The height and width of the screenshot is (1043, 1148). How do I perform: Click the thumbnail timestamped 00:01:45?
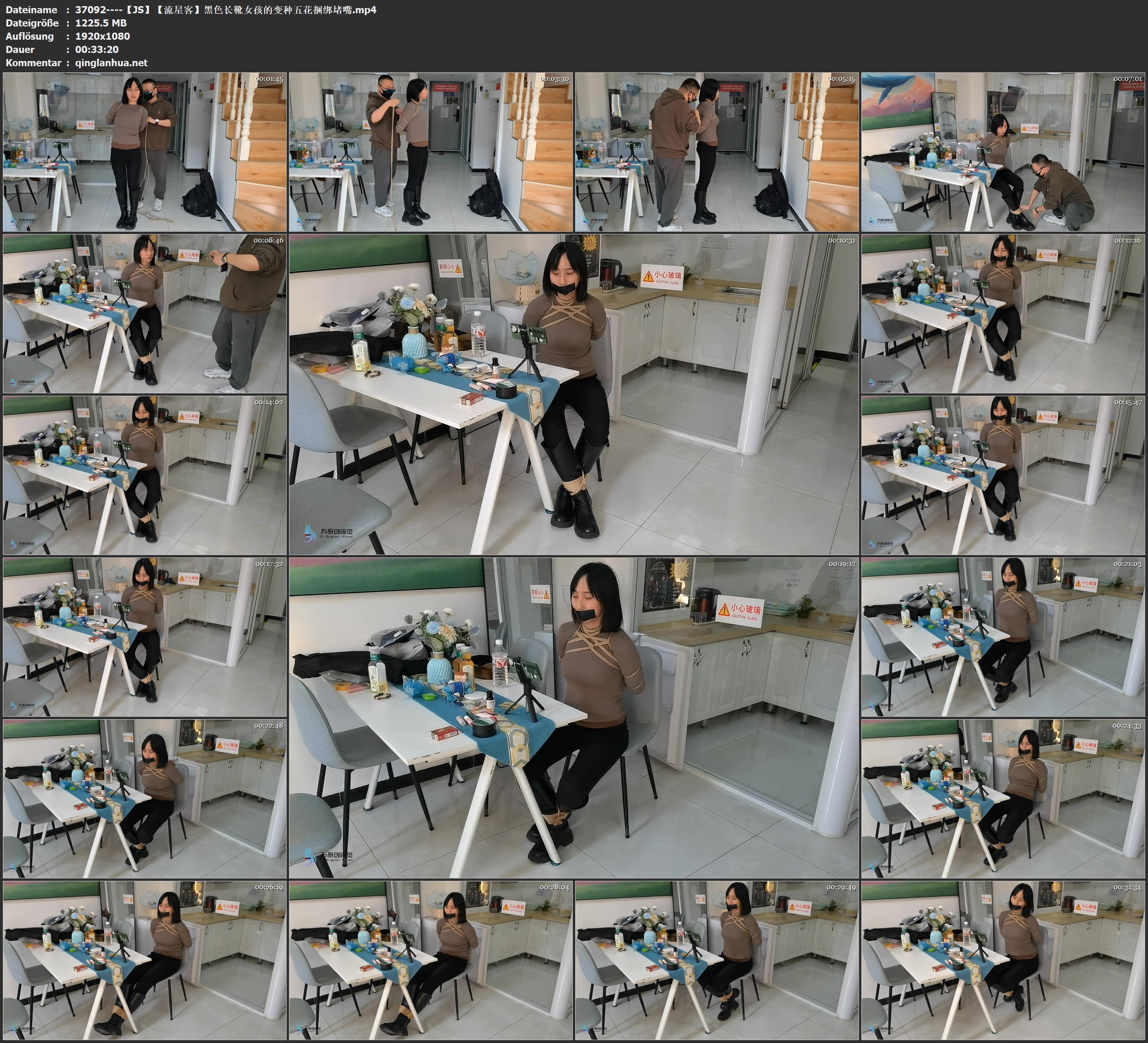point(145,152)
